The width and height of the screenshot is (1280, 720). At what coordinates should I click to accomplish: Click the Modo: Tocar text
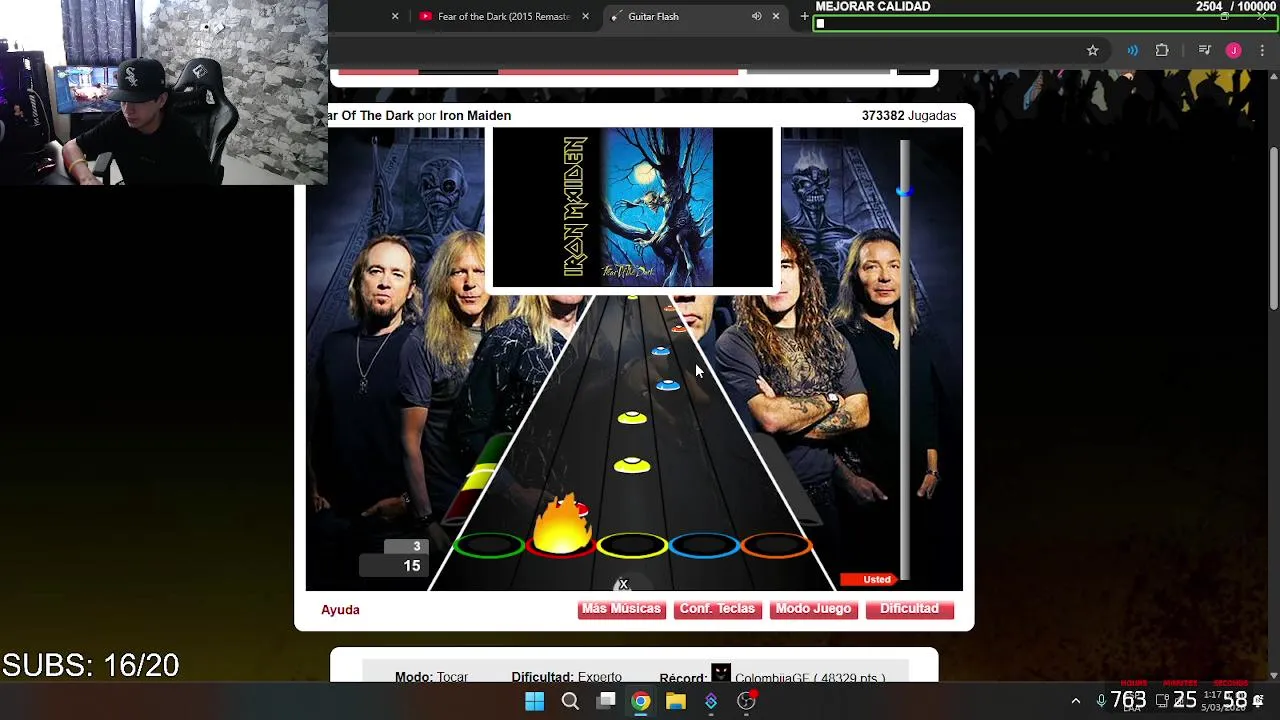point(431,677)
